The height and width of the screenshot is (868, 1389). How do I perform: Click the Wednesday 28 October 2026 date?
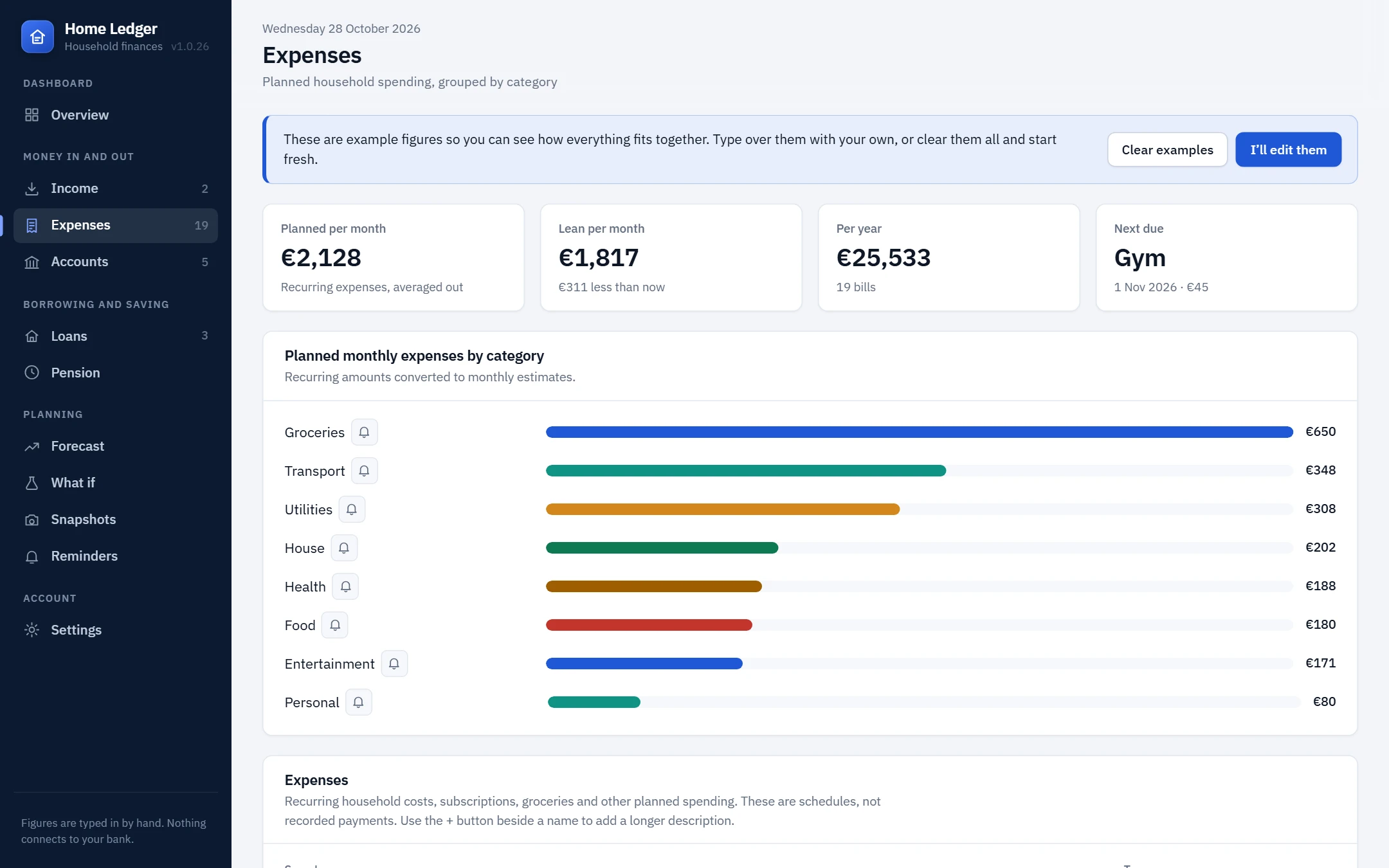[x=341, y=29]
